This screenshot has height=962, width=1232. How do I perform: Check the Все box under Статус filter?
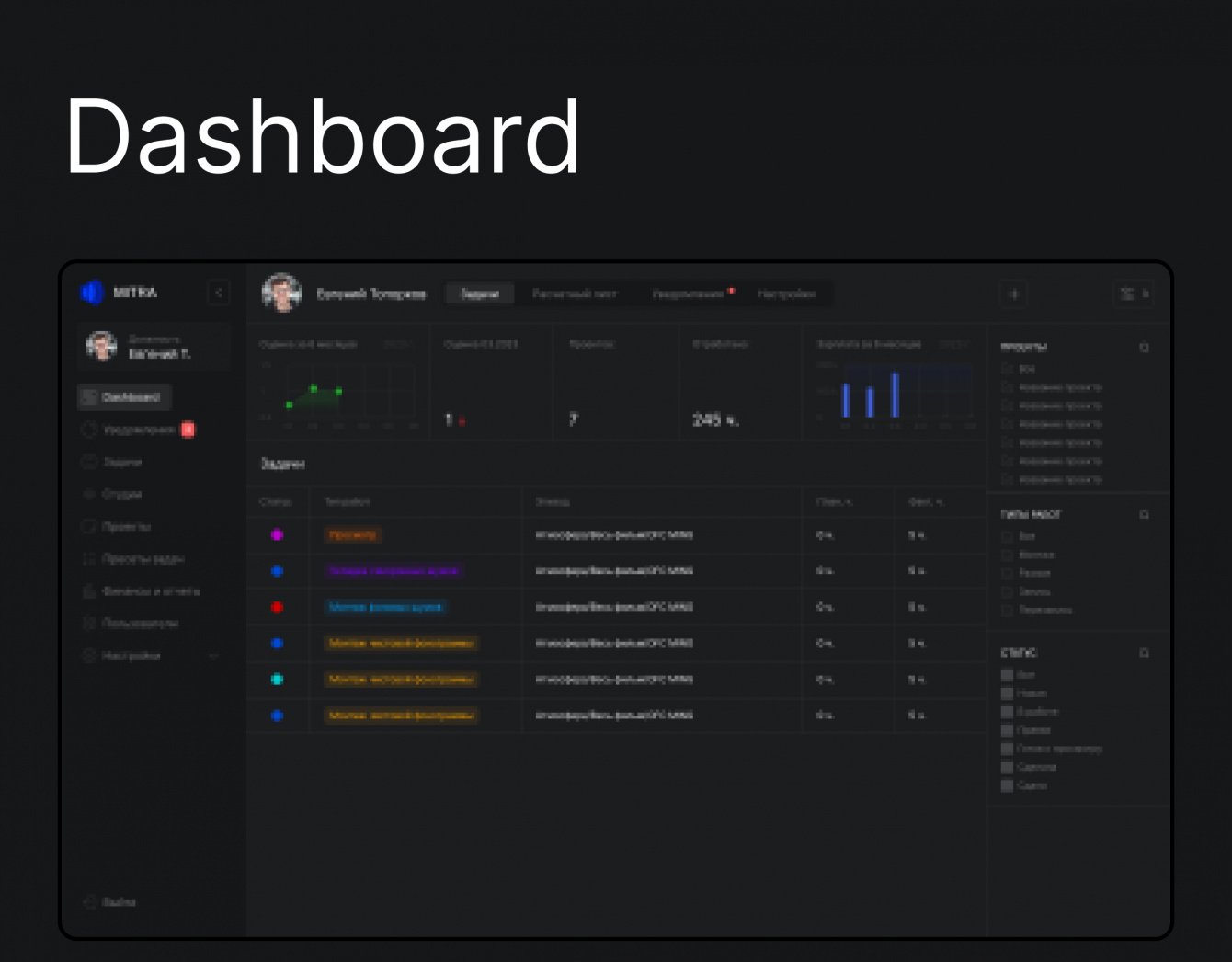pyautogui.click(x=1007, y=674)
